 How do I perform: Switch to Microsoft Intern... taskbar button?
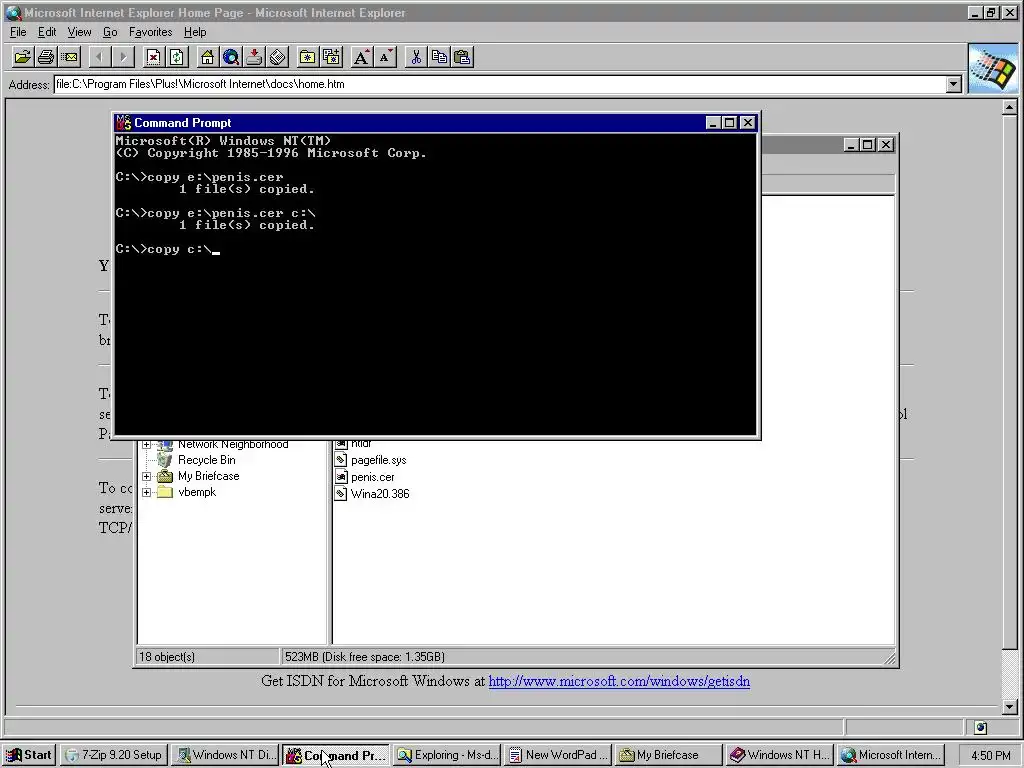(891, 755)
